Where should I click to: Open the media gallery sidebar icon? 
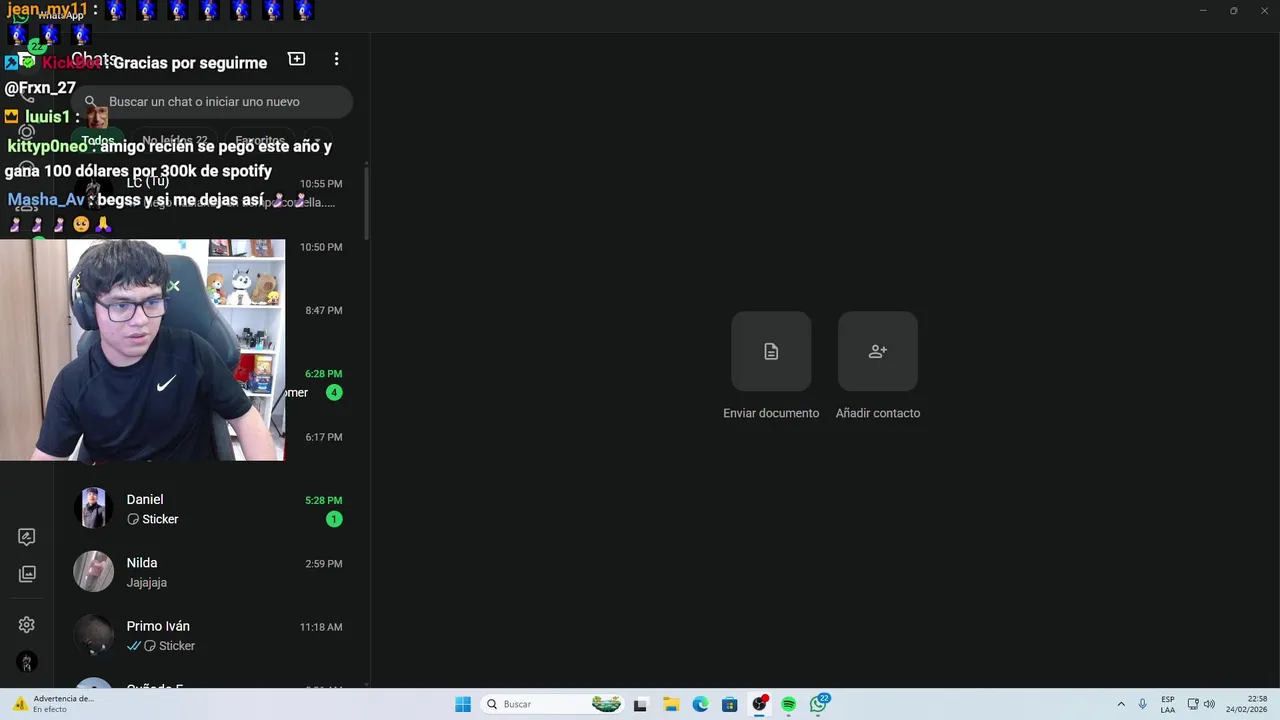pyautogui.click(x=27, y=574)
